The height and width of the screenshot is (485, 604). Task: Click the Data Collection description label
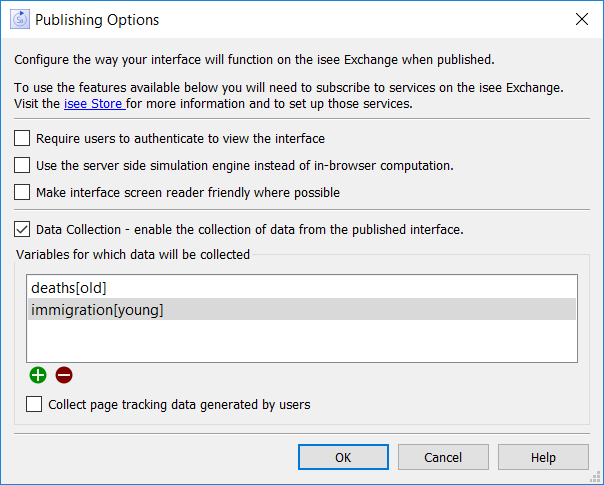click(250, 230)
